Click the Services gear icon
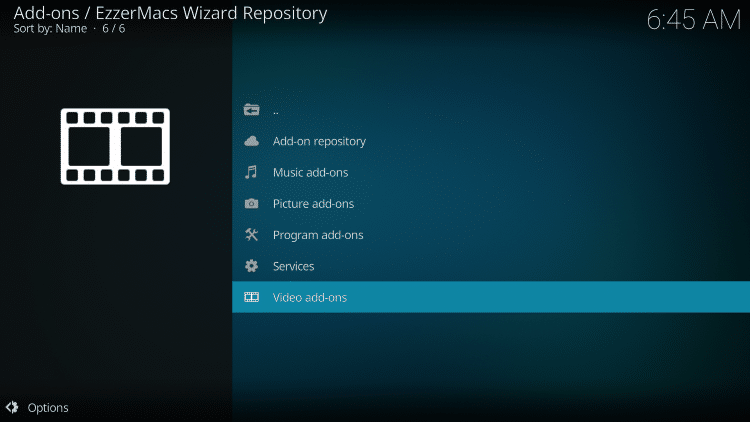750x422 pixels. [x=251, y=266]
